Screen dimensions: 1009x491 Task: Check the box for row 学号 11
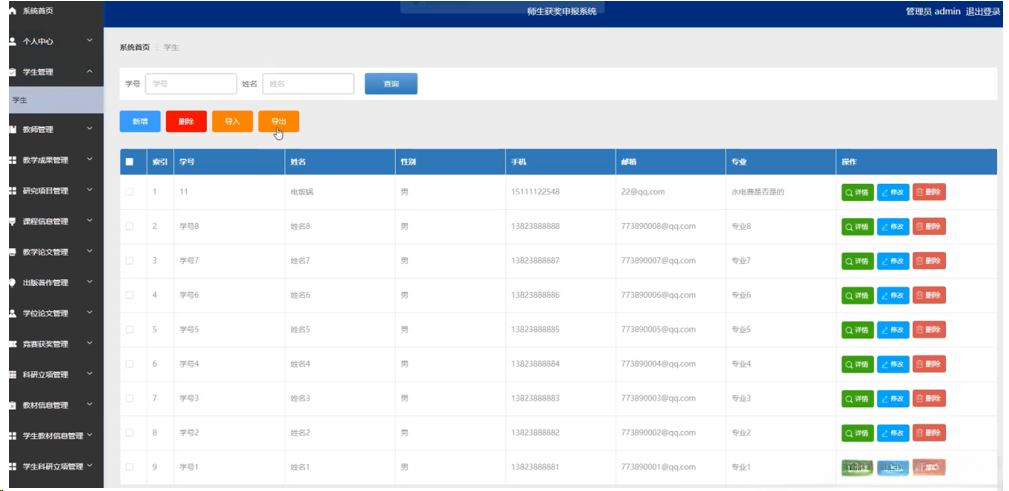point(130,192)
